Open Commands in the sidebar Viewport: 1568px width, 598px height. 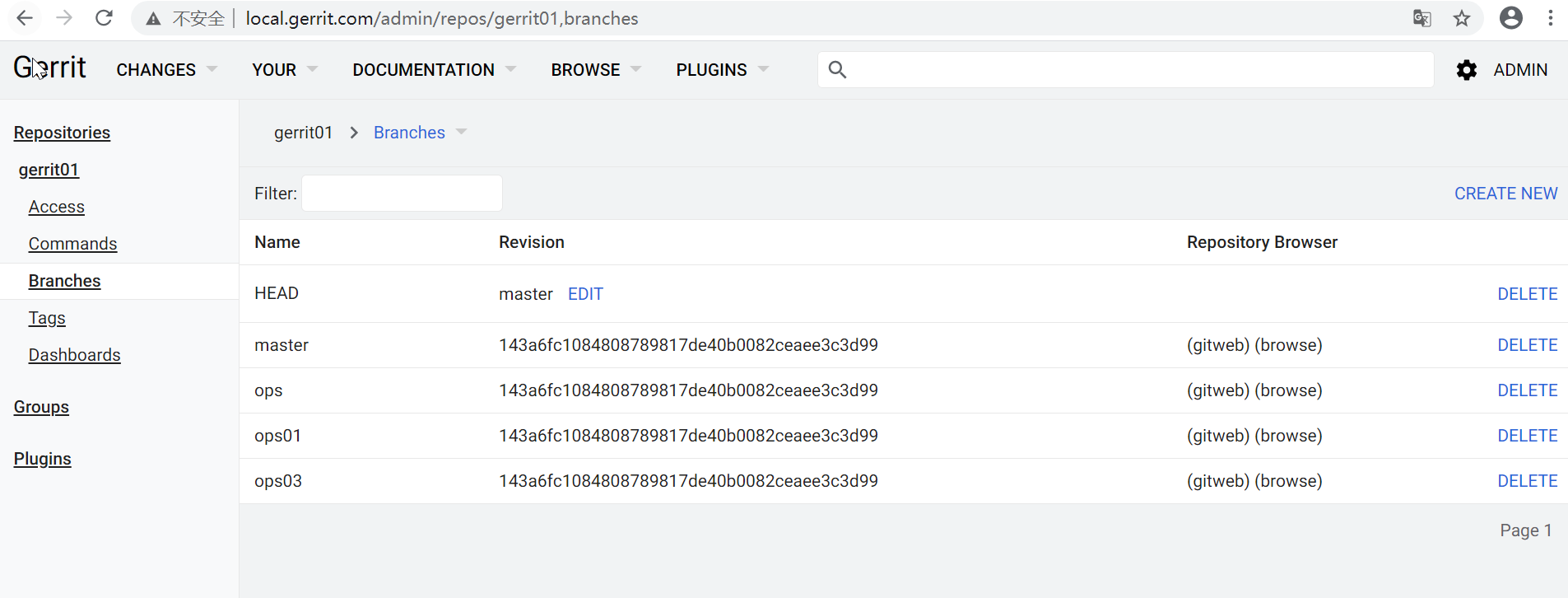[72, 244]
